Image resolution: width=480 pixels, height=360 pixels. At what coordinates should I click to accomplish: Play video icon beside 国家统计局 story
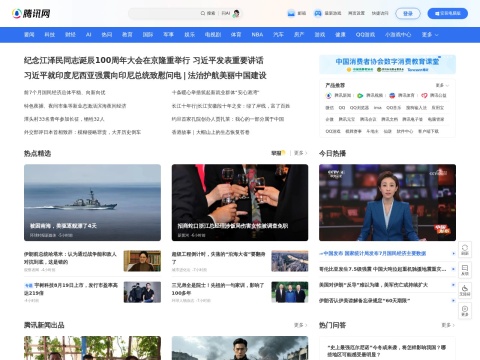453,253
